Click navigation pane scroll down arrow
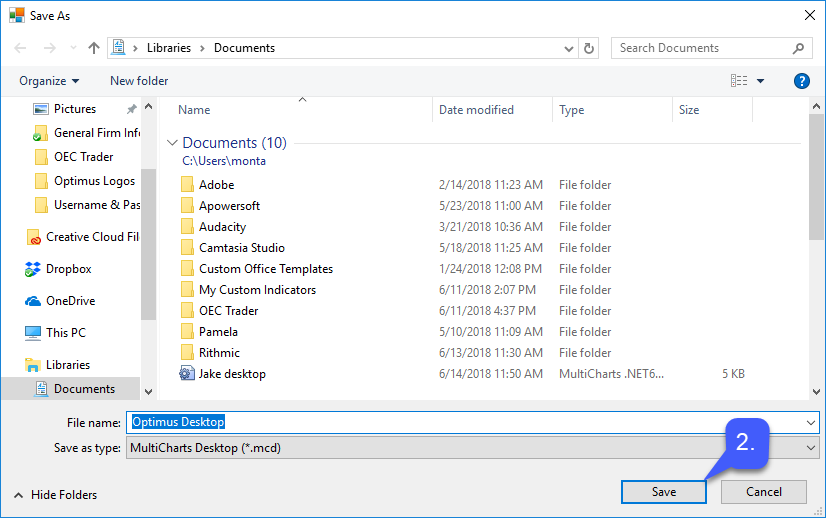 [149, 392]
